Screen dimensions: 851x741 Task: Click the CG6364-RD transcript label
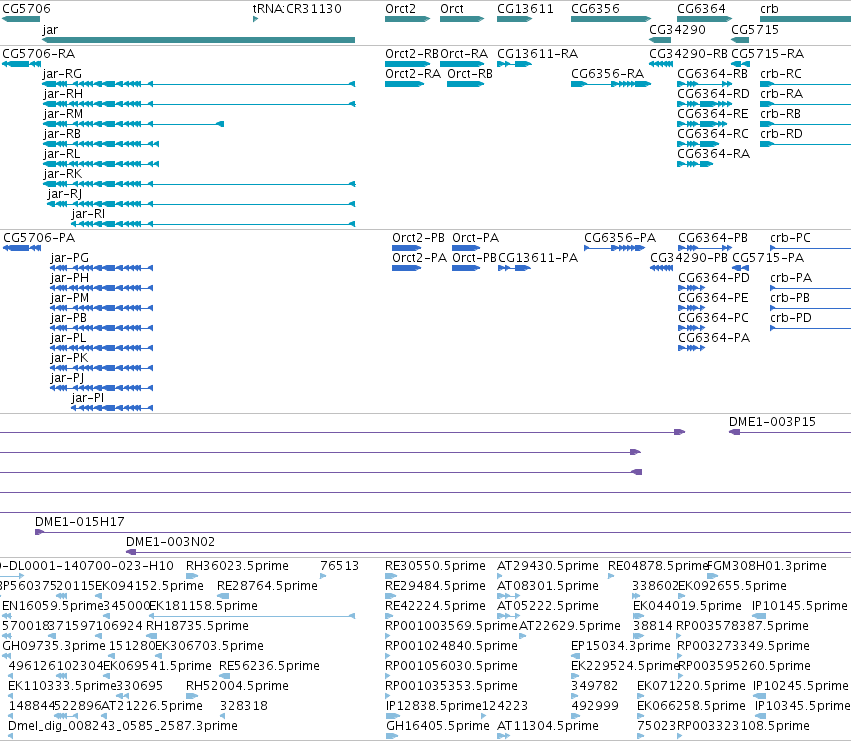click(713, 94)
